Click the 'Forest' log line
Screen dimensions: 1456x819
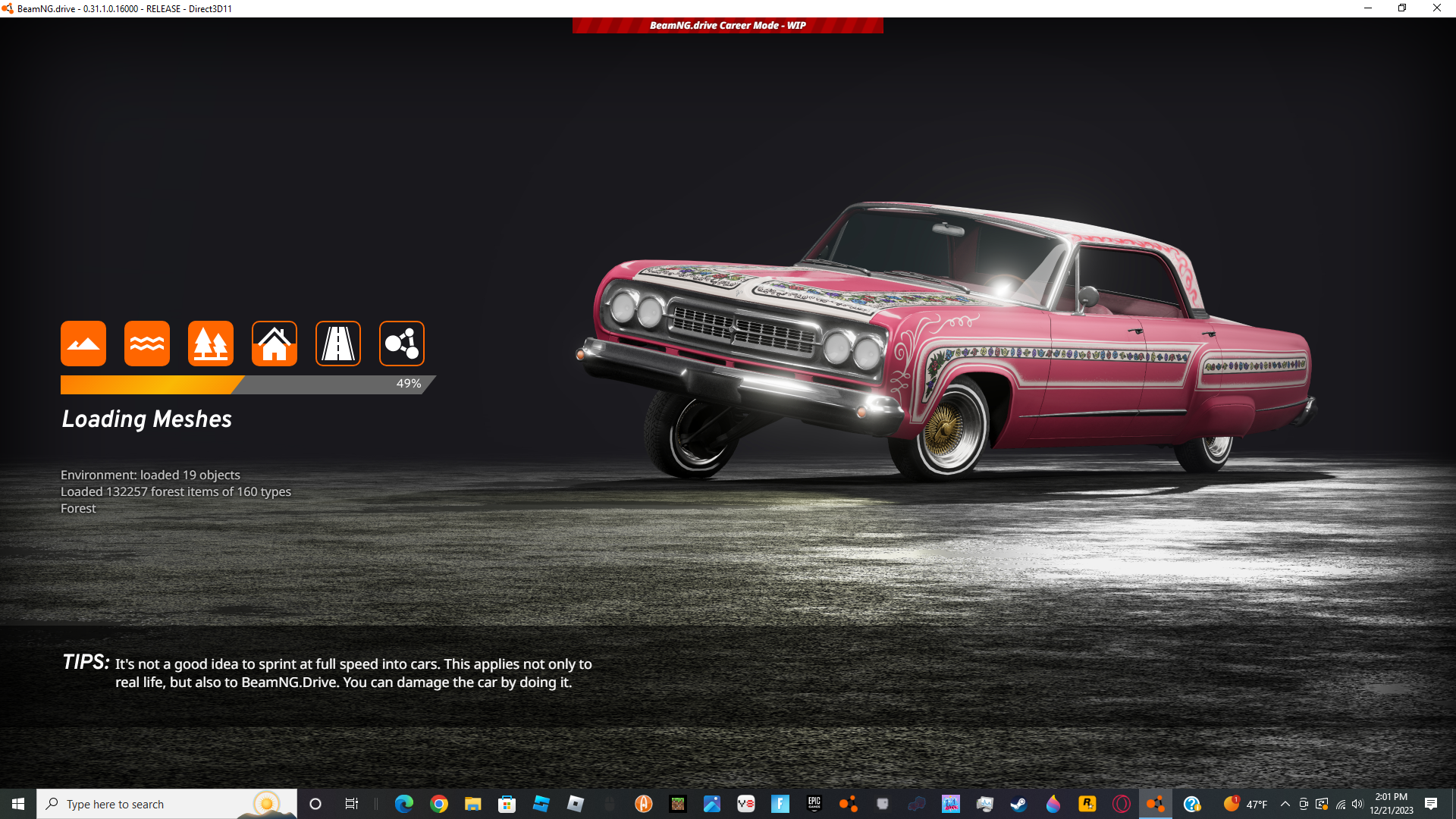78,508
